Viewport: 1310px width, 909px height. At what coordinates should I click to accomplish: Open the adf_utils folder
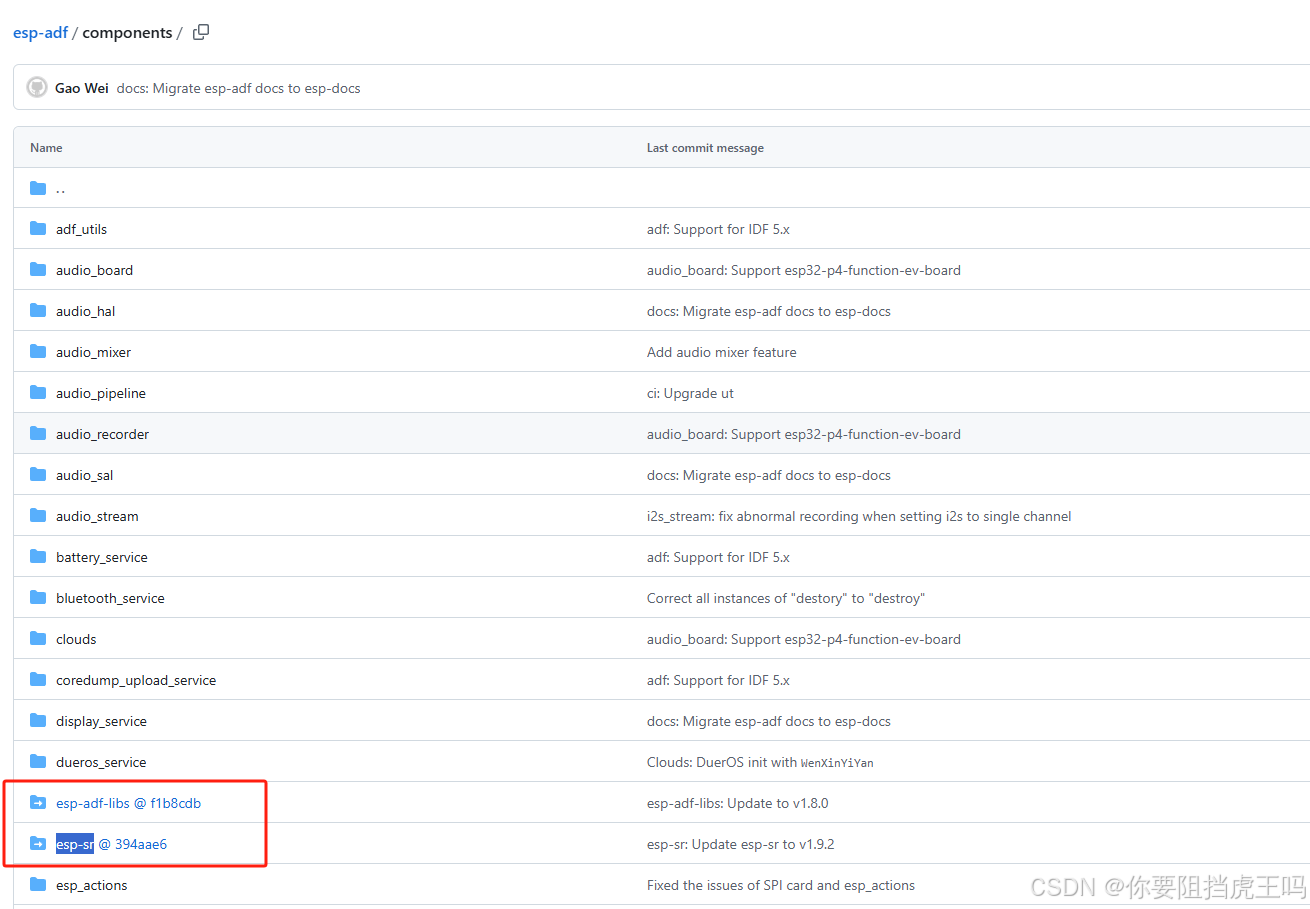point(81,229)
